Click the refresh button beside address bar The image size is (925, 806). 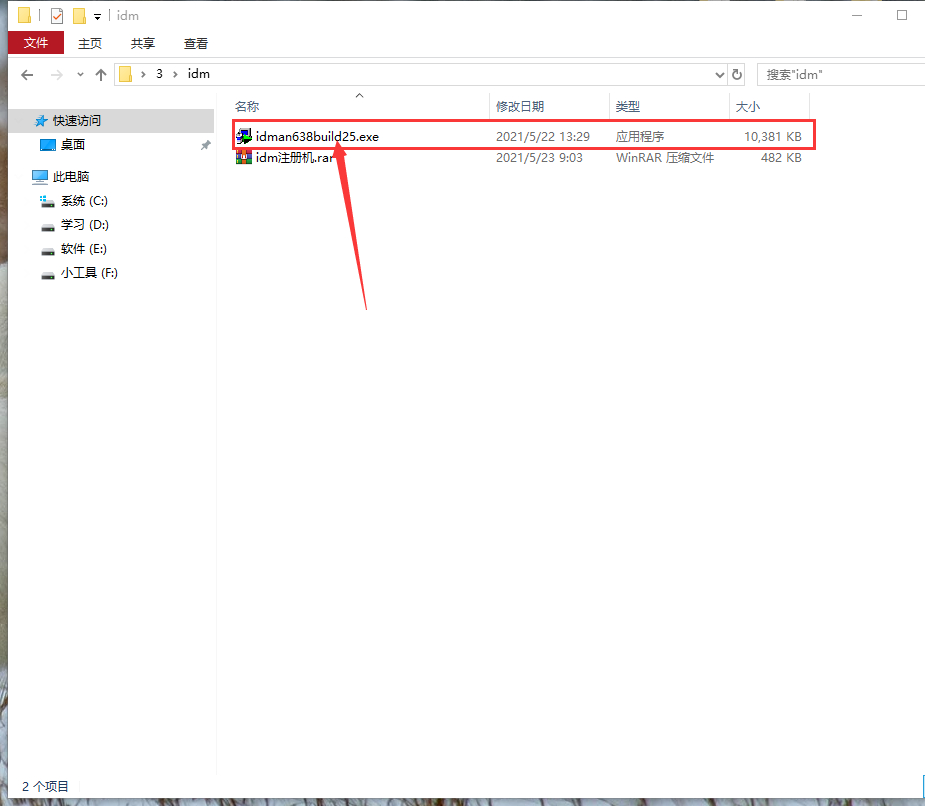click(737, 75)
